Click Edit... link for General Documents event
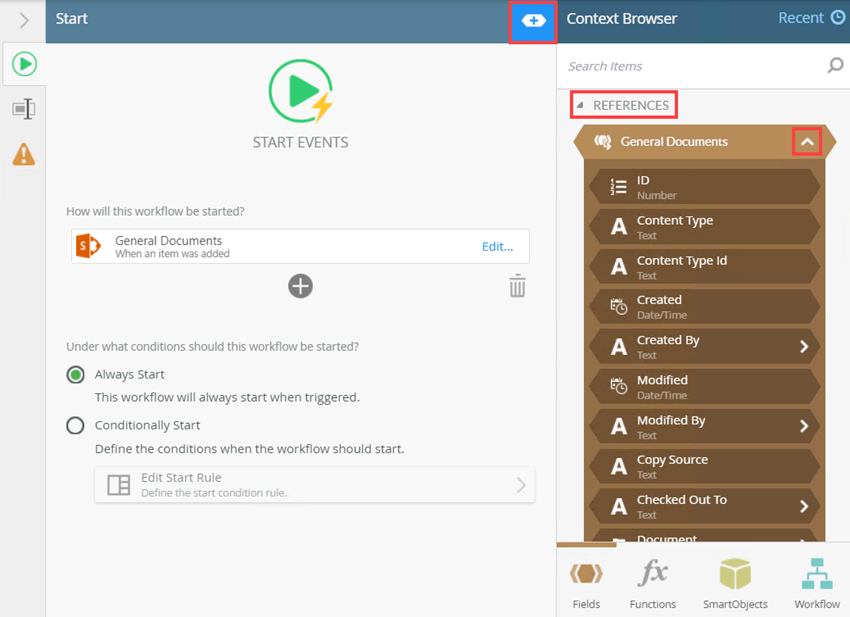The height and width of the screenshot is (617, 850). coord(497,247)
